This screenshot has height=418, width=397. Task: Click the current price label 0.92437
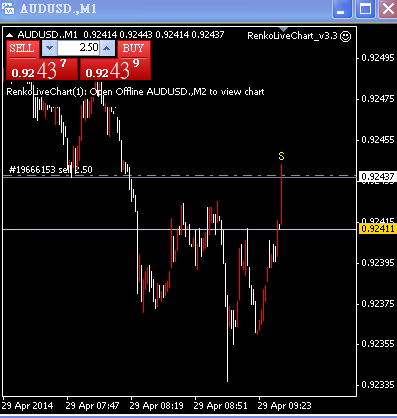coord(378,176)
